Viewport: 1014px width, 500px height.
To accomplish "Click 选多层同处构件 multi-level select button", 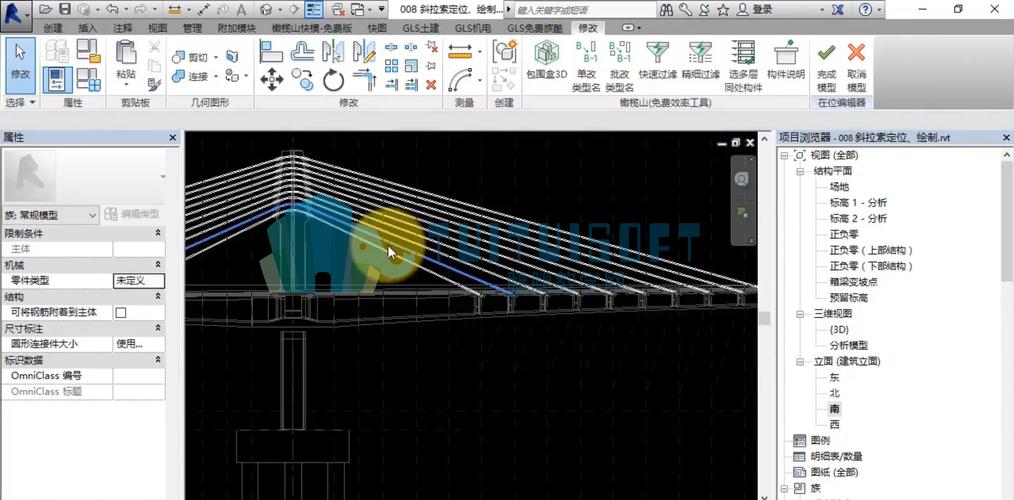I will click(x=743, y=67).
